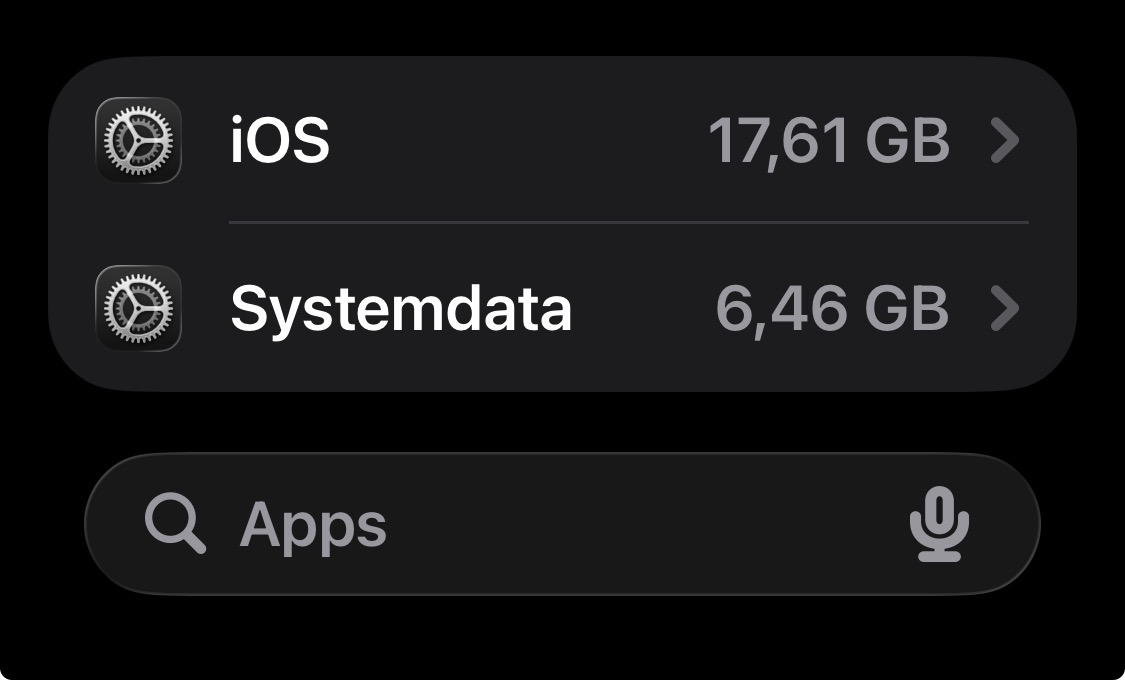Click the divider line below the iOS row

pos(629,222)
